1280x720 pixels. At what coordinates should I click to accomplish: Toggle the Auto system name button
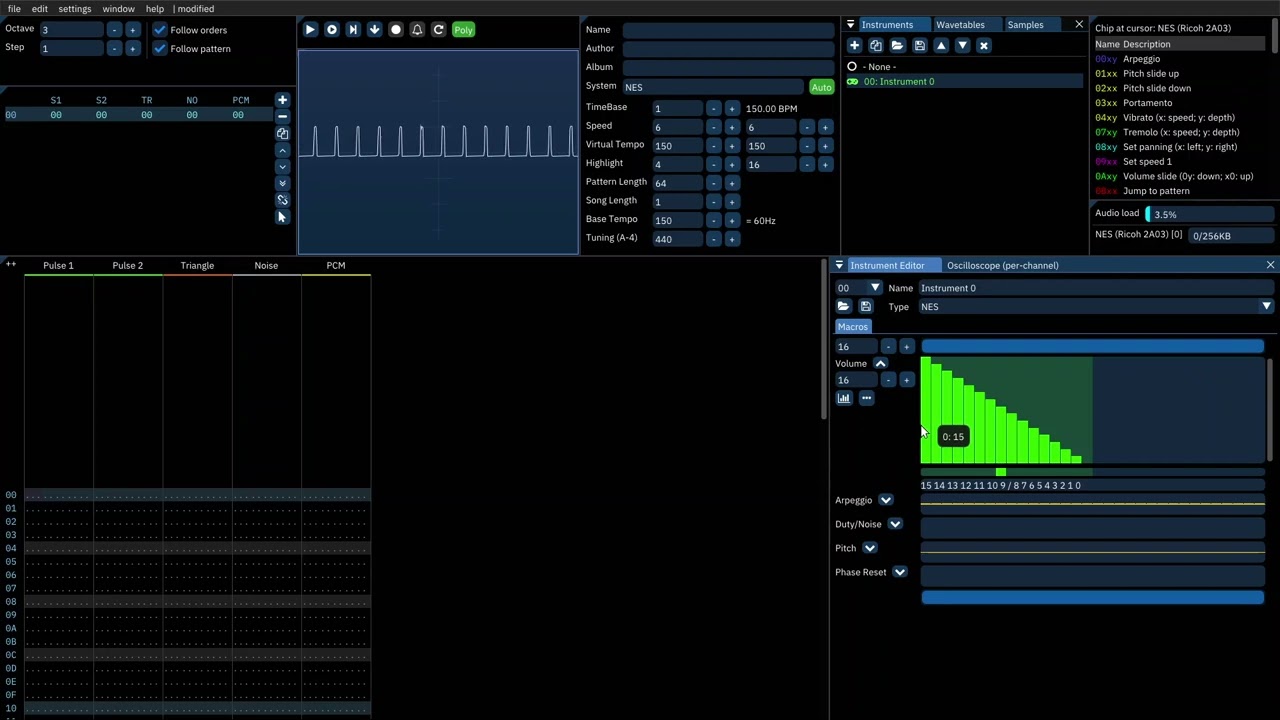coord(821,87)
